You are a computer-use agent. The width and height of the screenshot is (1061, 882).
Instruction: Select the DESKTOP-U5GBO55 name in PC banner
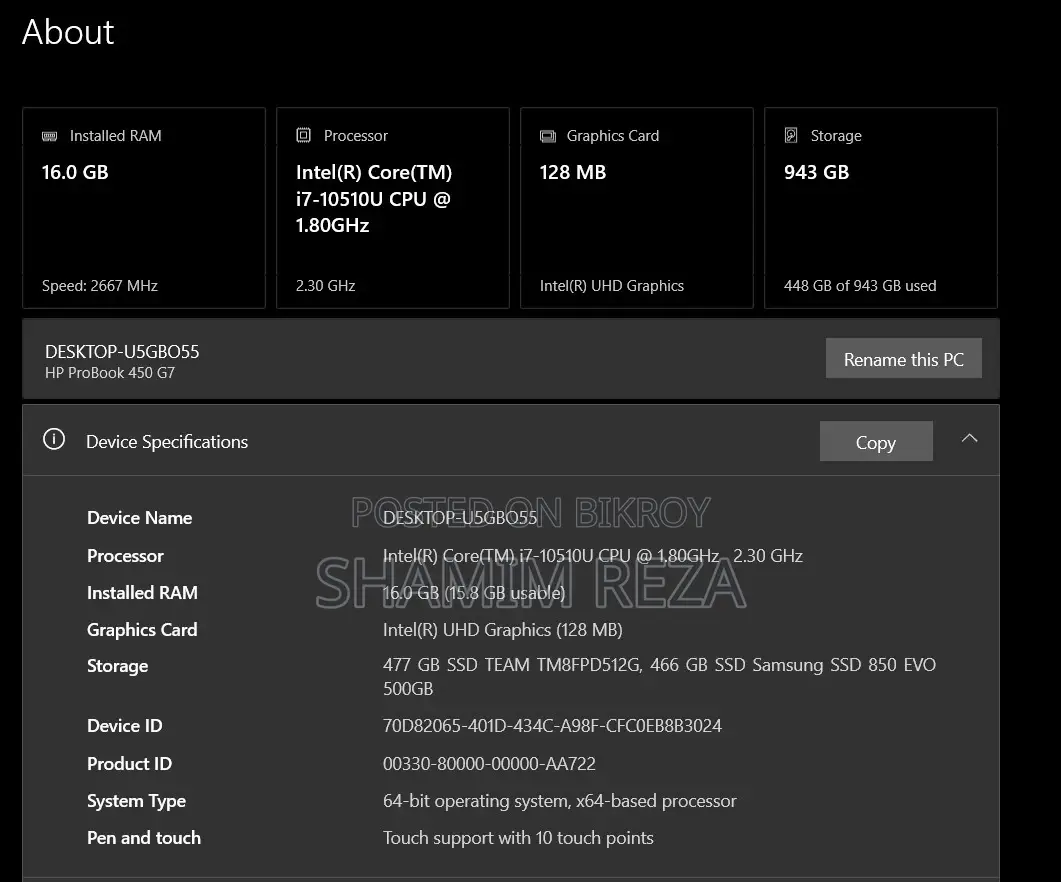pos(122,352)
